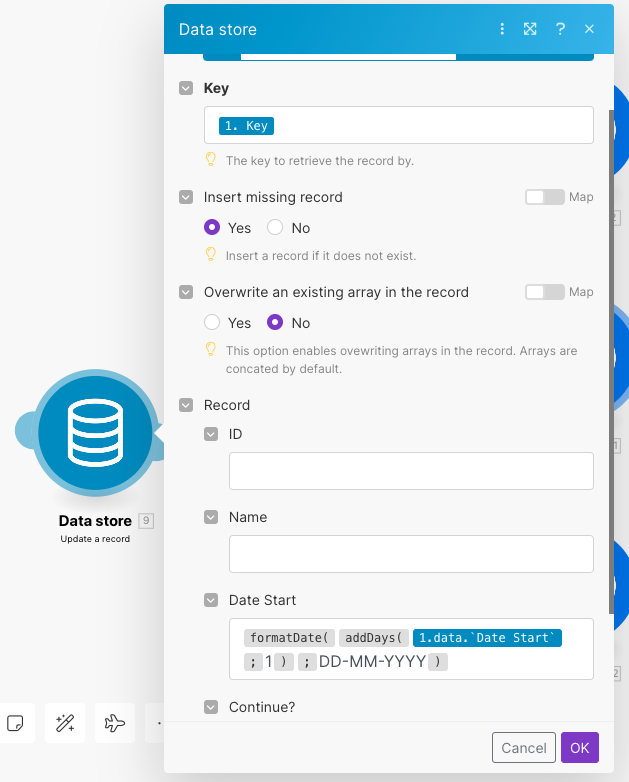Image resolution: width=629 pixels, height=782 pixels.
Task: Collapse the ID field
Action: pyautogui.click(x=211, y=434)
